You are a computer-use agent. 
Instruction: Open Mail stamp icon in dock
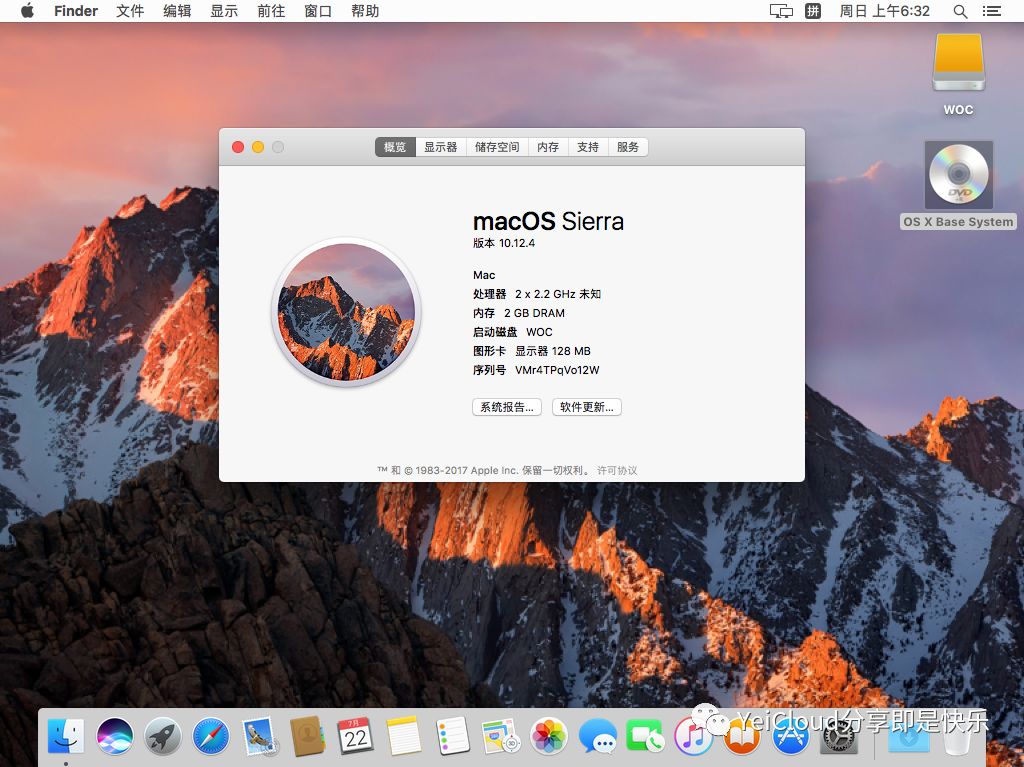(259, 736)
